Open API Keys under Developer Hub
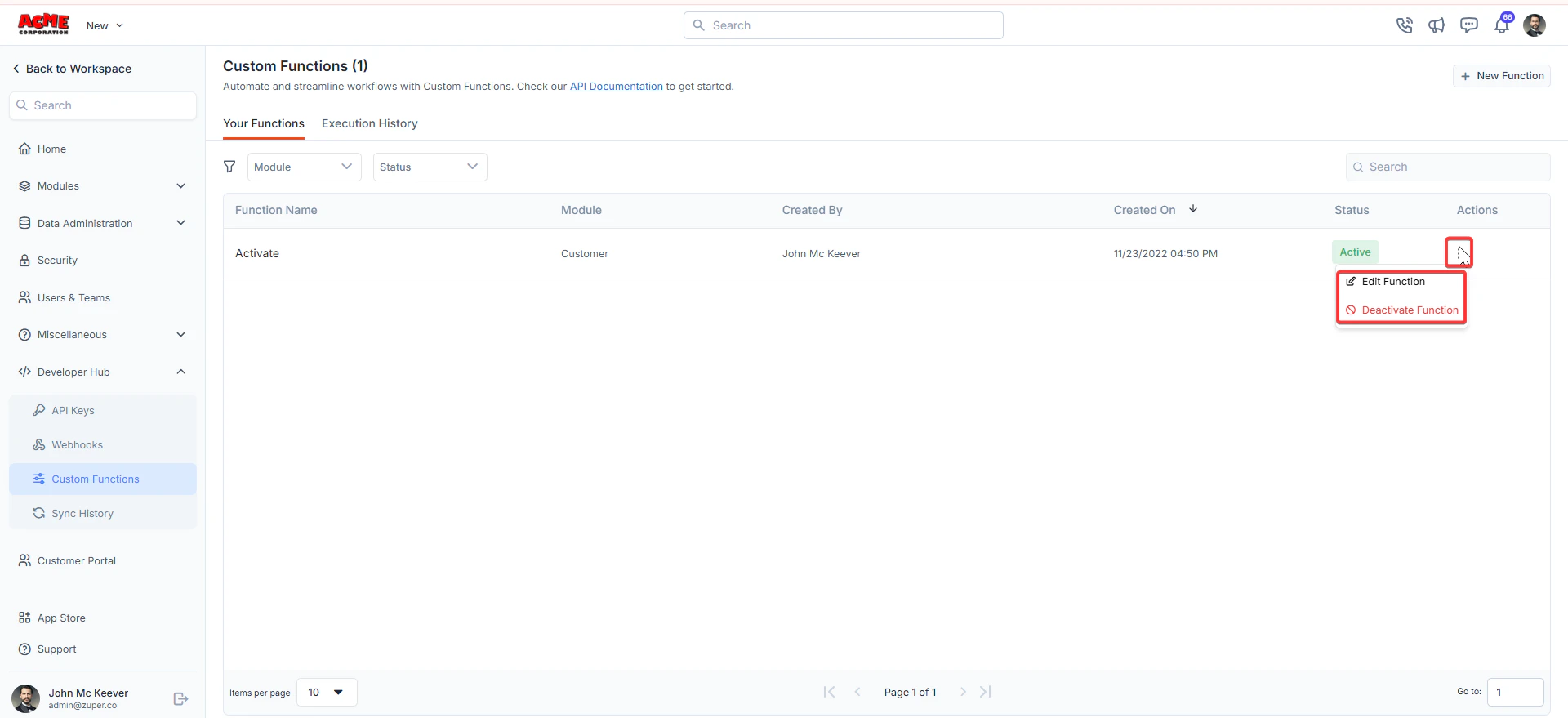Screen dimensions: 1568x718 [x=103, y=411]
